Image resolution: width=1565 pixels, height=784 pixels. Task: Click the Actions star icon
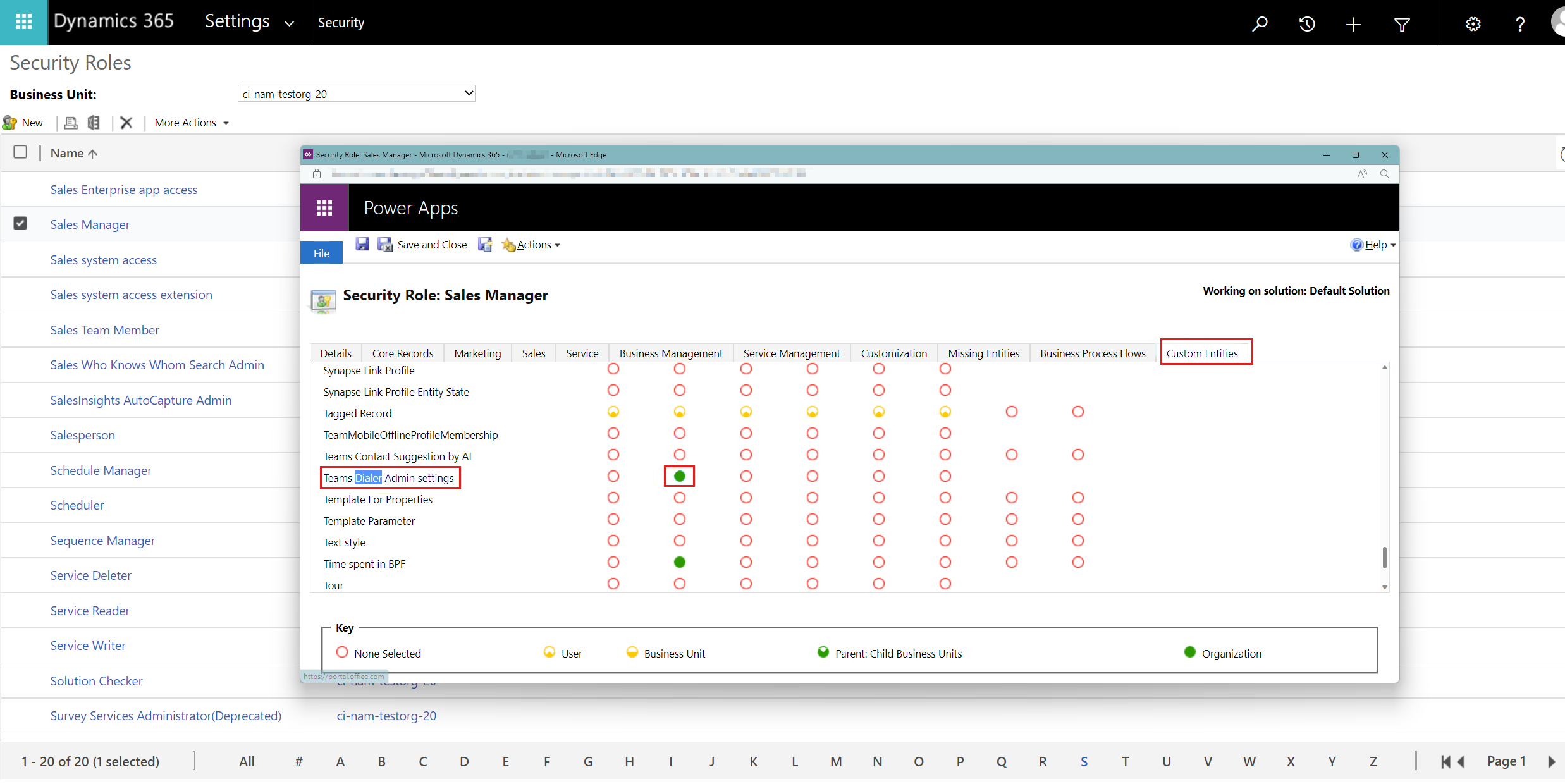pyautogui.click(x=508, y=245)
